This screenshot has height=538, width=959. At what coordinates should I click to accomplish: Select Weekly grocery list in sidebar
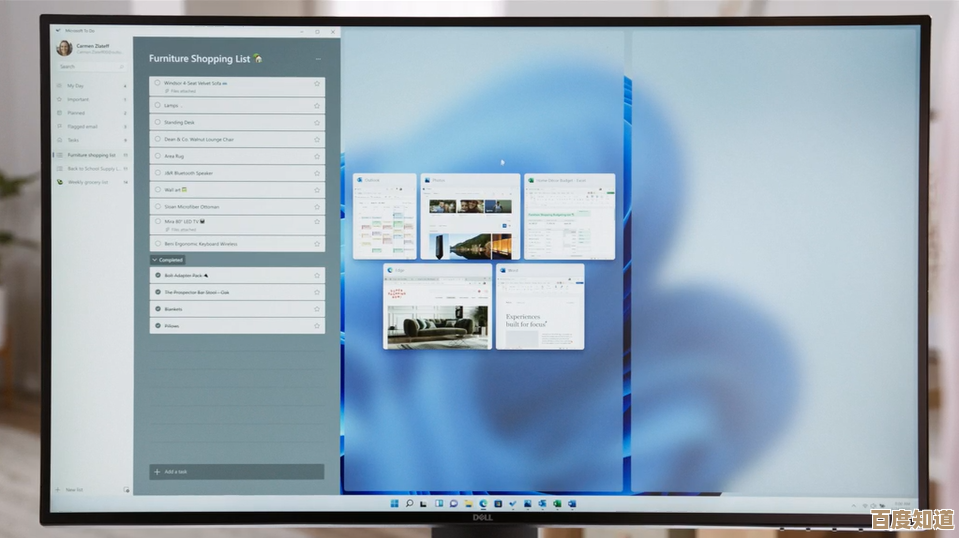click(x=90, y=183)
